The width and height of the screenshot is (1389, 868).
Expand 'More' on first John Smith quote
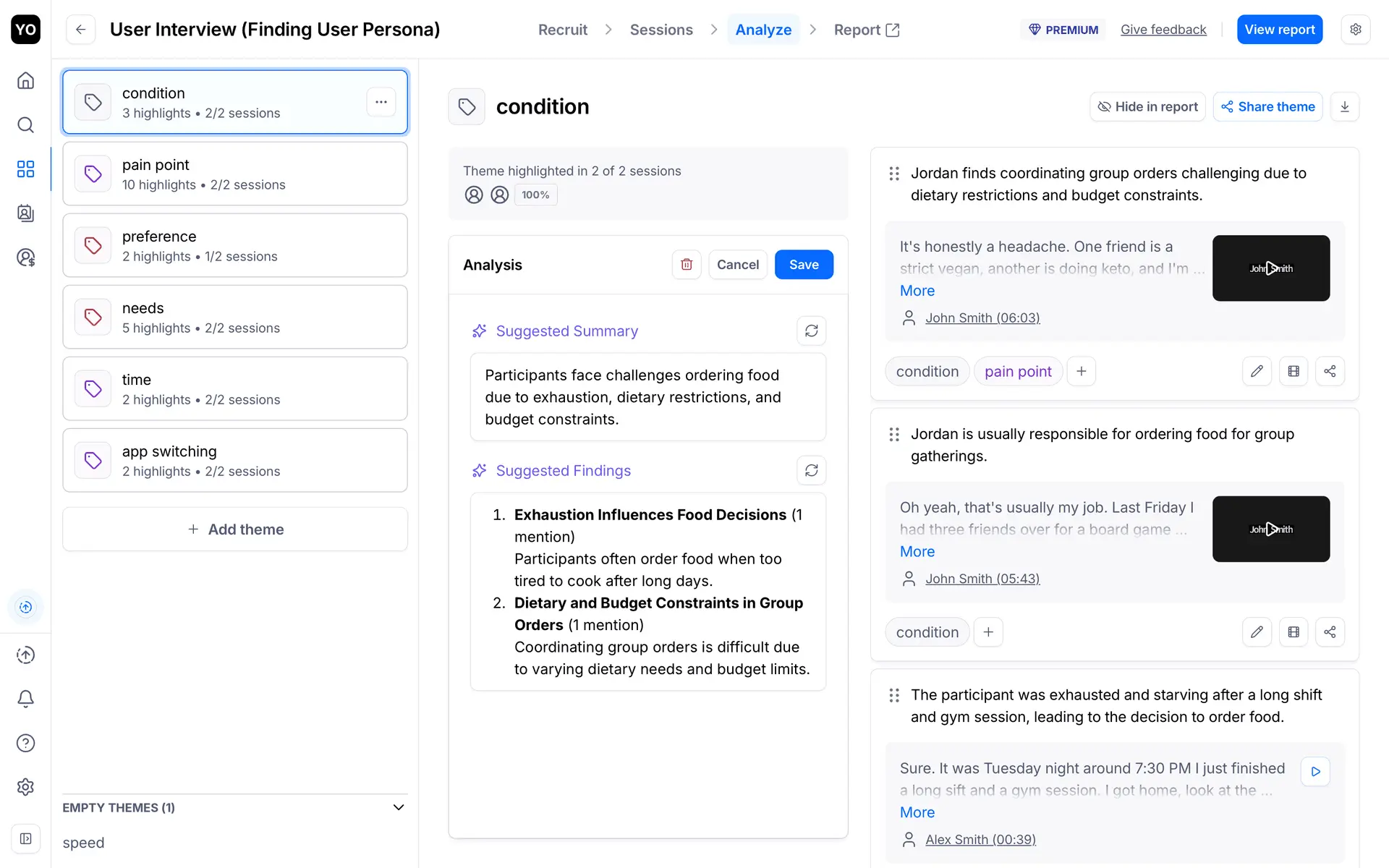(x=917, y=291)
